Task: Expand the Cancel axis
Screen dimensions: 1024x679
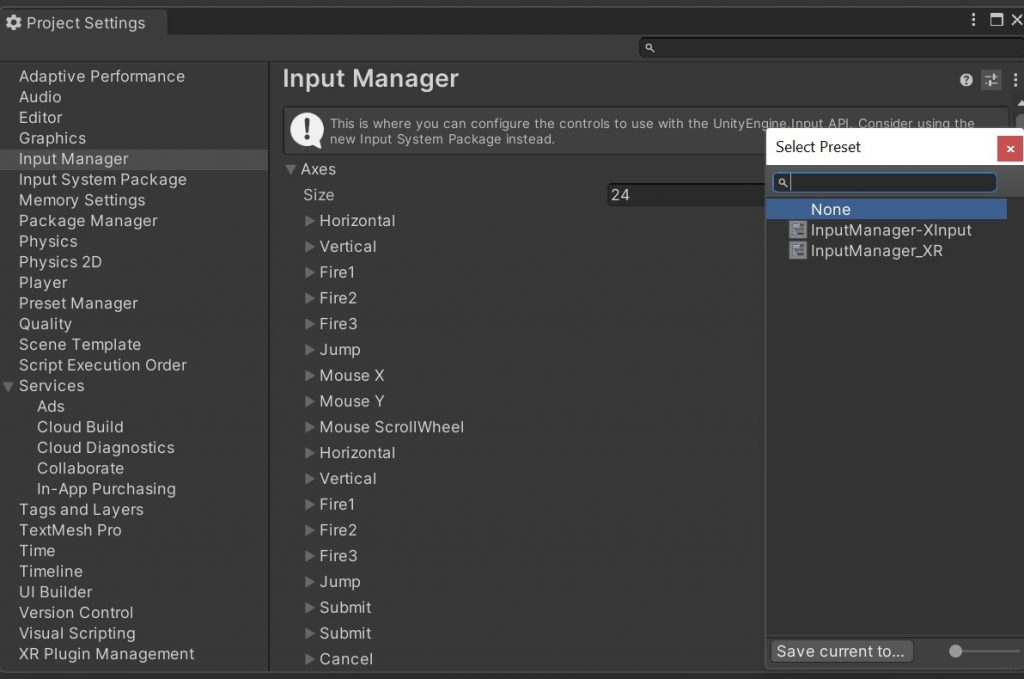Action: [x=310, y=659]
